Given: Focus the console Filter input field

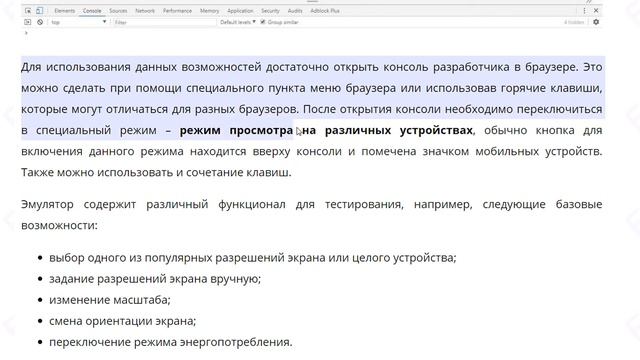Looking at the screenshot, I should point(164,22).
